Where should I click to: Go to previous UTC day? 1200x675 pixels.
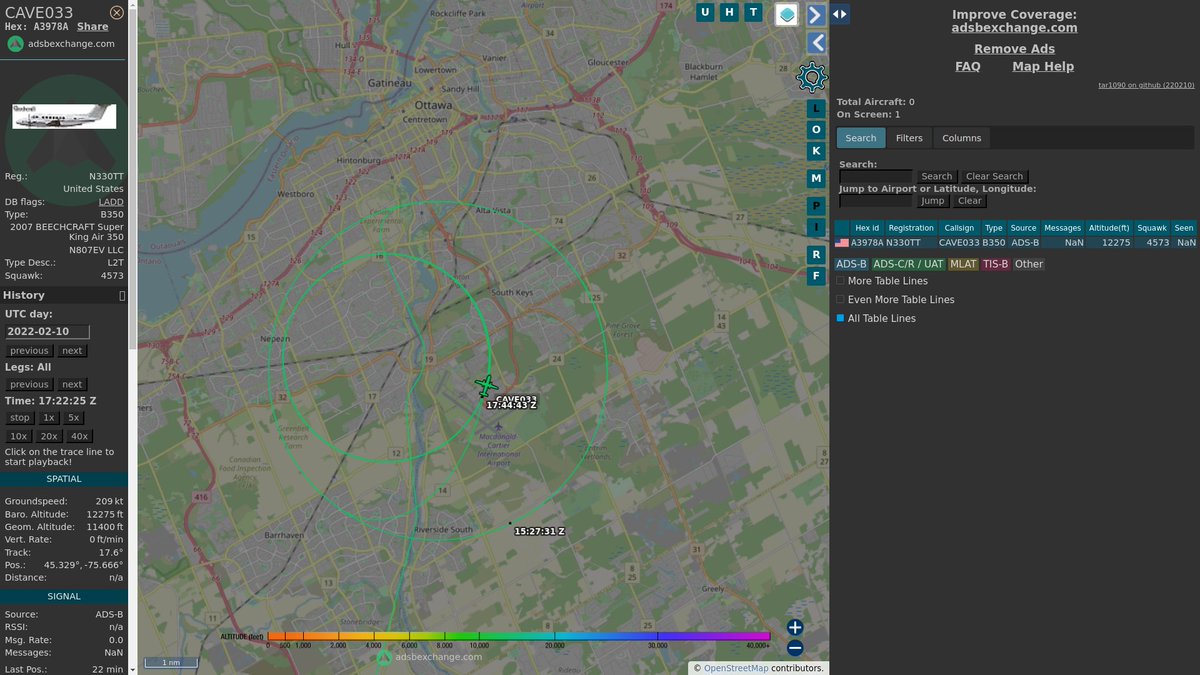(29, 351)
